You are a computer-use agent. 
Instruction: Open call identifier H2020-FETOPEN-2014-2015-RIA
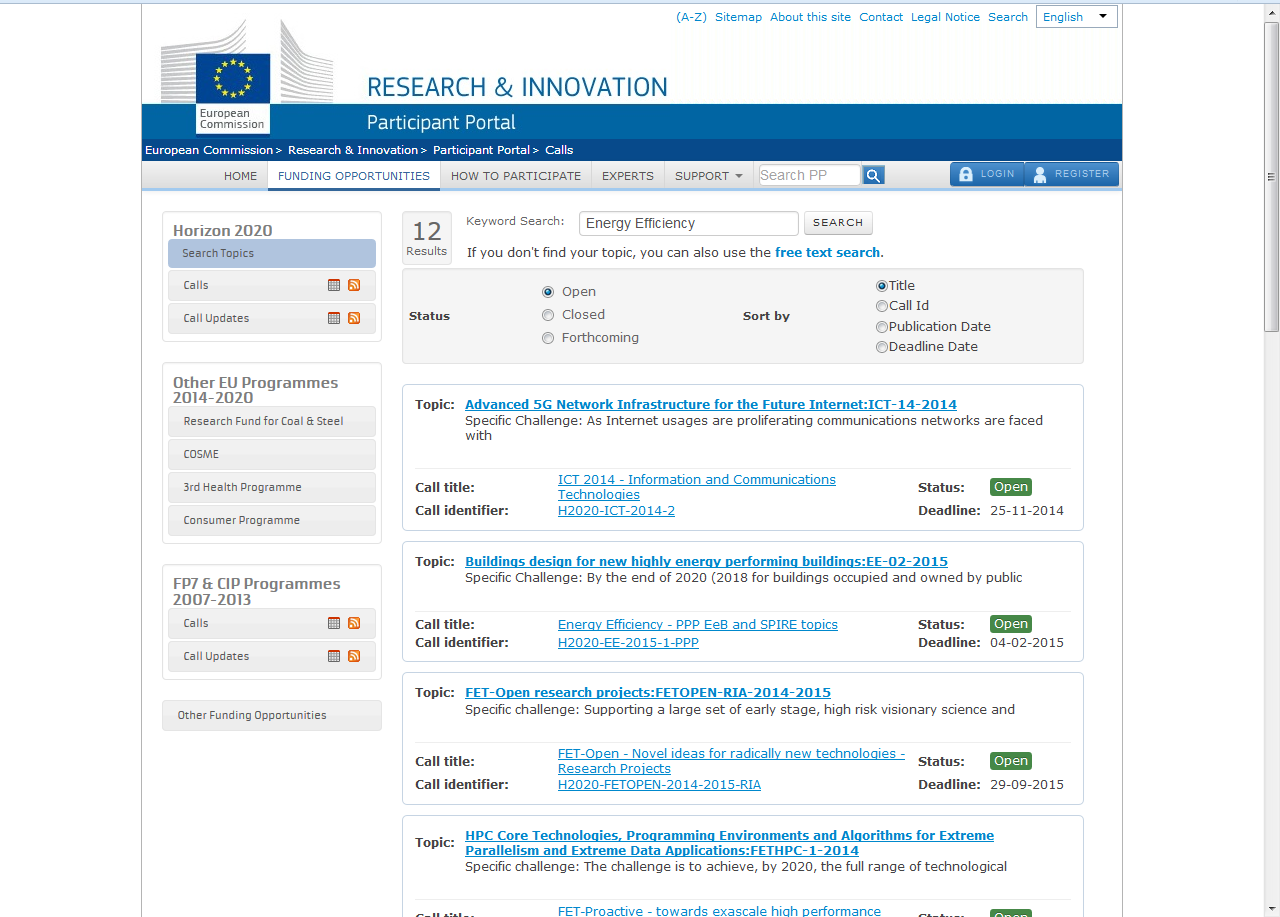[659, 785]
